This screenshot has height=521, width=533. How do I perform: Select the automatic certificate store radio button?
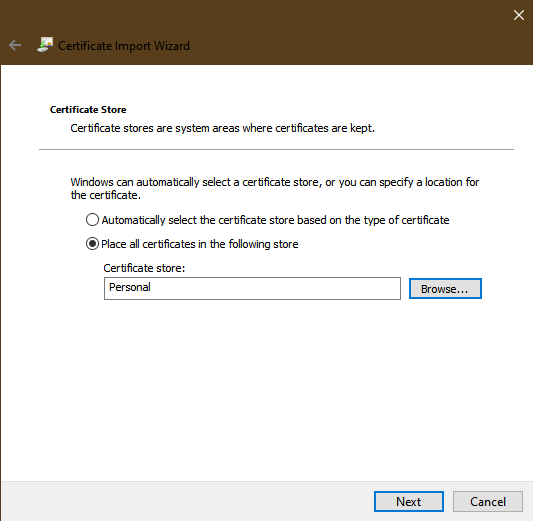click(92, 220)
